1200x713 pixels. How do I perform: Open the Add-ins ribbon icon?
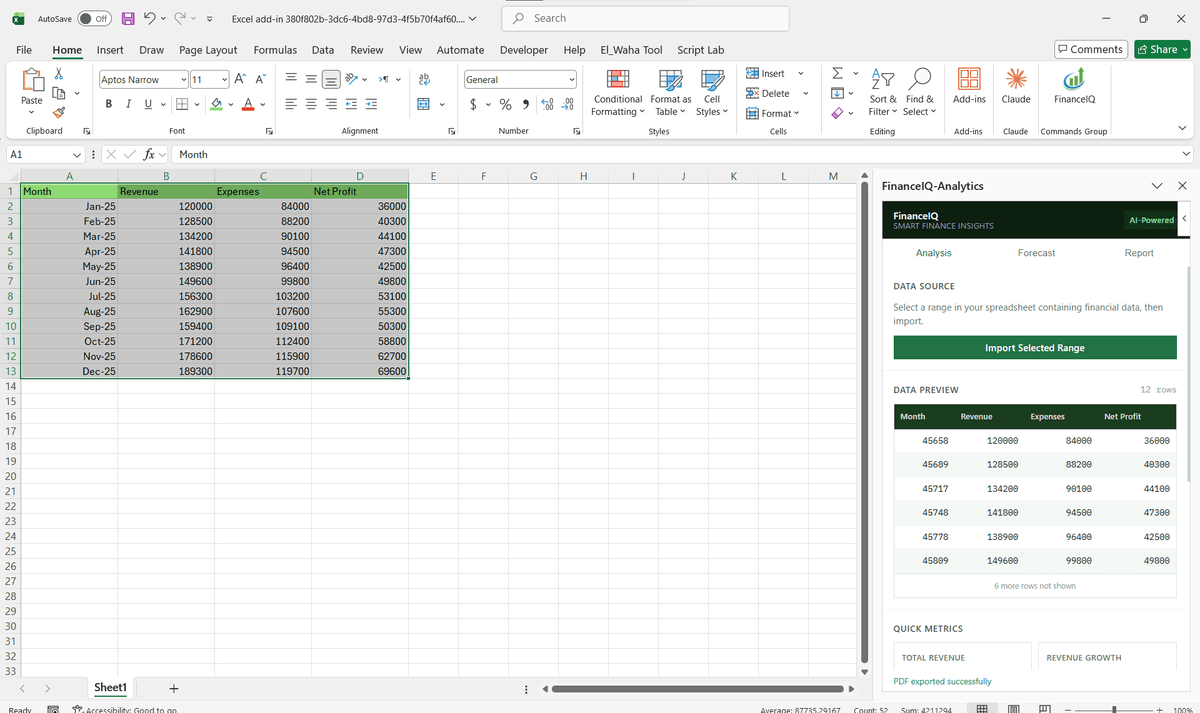coord(969,87)
